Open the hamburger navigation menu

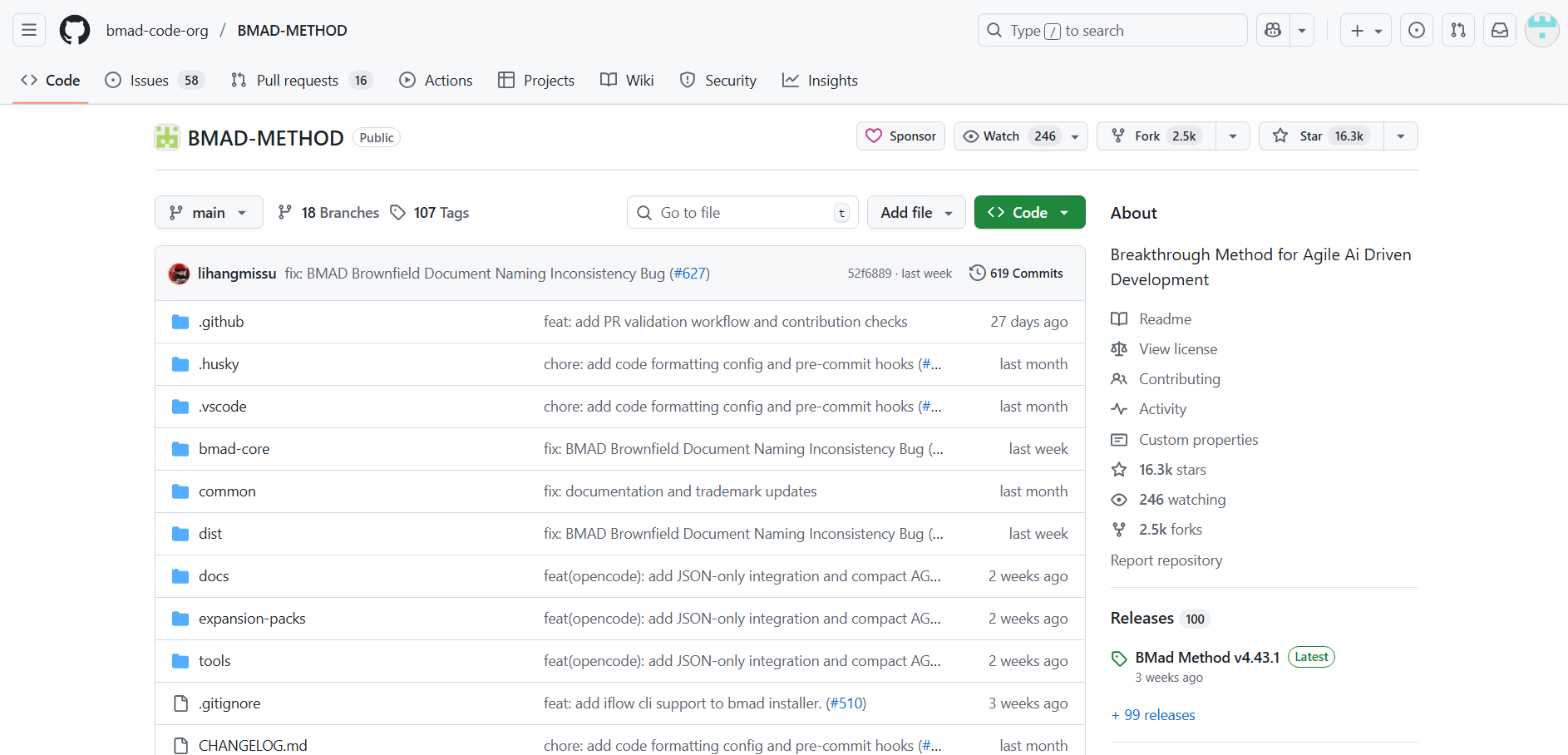click(x=29, y=31)
